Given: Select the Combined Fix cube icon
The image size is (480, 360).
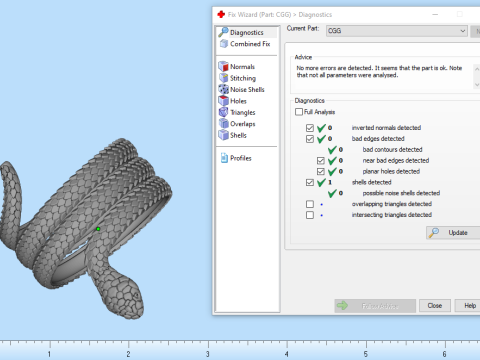Looking at the screenshot, I should click(x=224, y=44).
